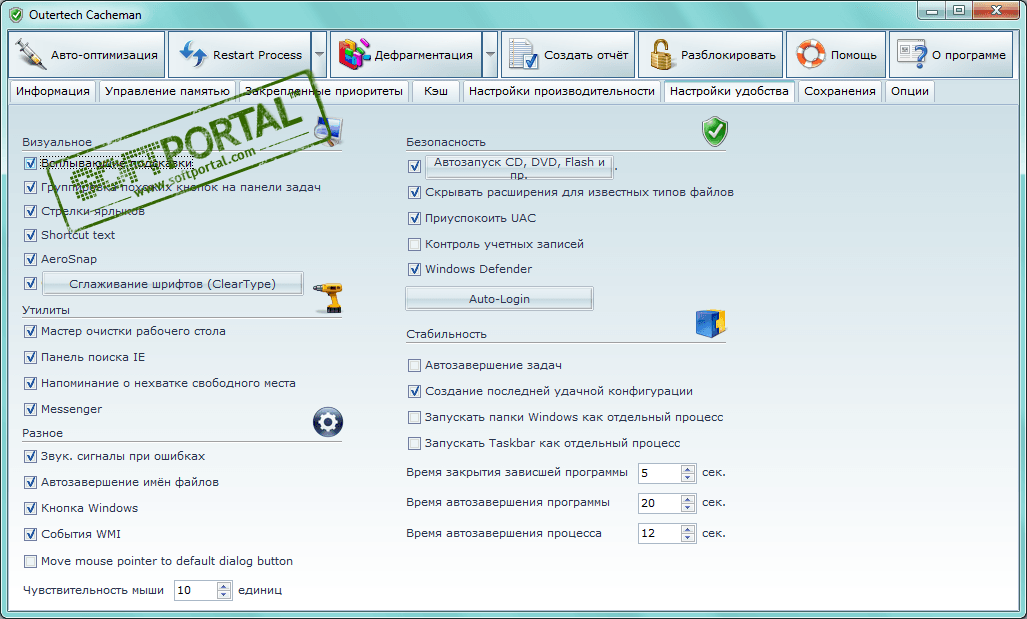
Task: Select the Сохранения tab
Action: (840, 91)
